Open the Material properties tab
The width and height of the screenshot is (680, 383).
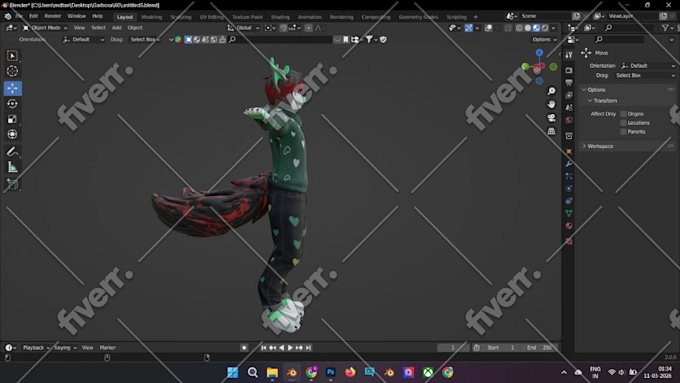click(x=569, y=226)
